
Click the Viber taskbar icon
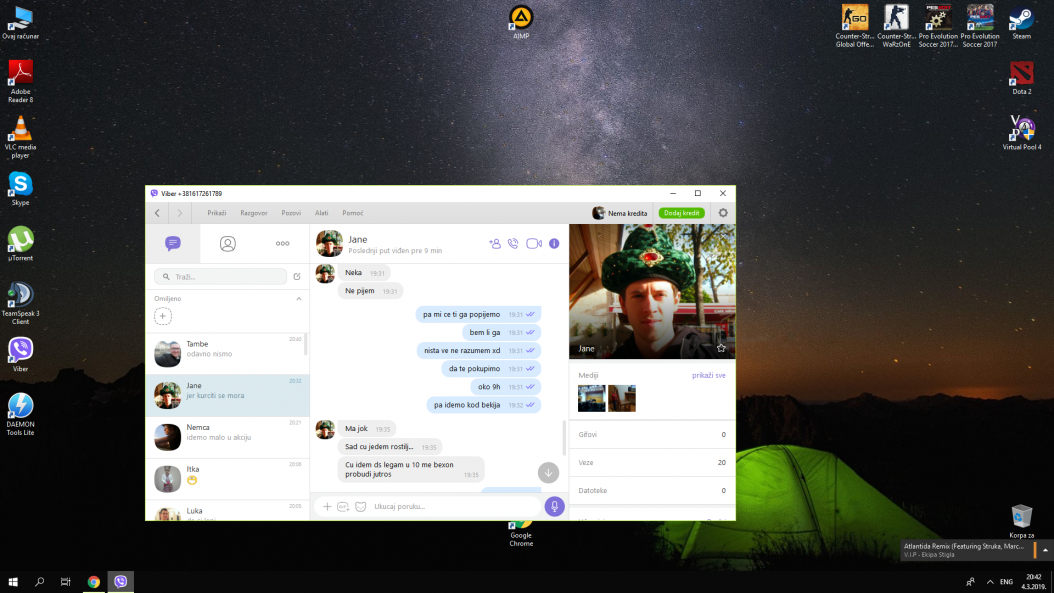click(x=120, y=582)
